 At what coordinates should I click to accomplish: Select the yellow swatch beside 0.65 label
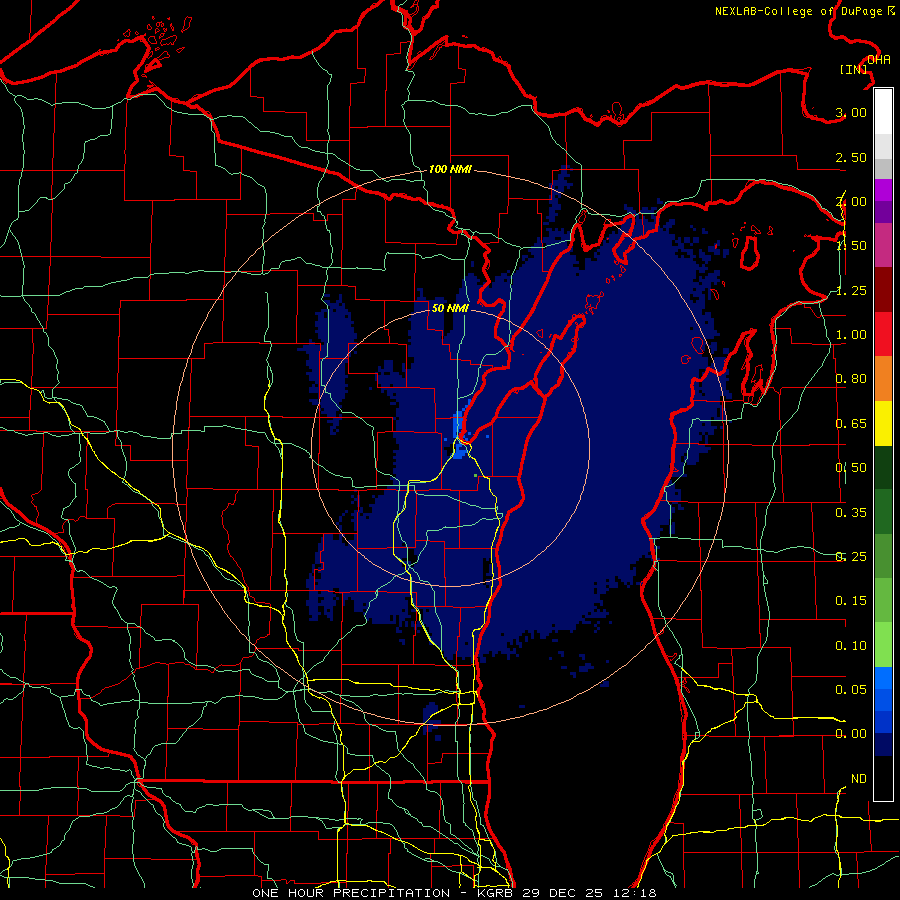[x=883, y=423]
